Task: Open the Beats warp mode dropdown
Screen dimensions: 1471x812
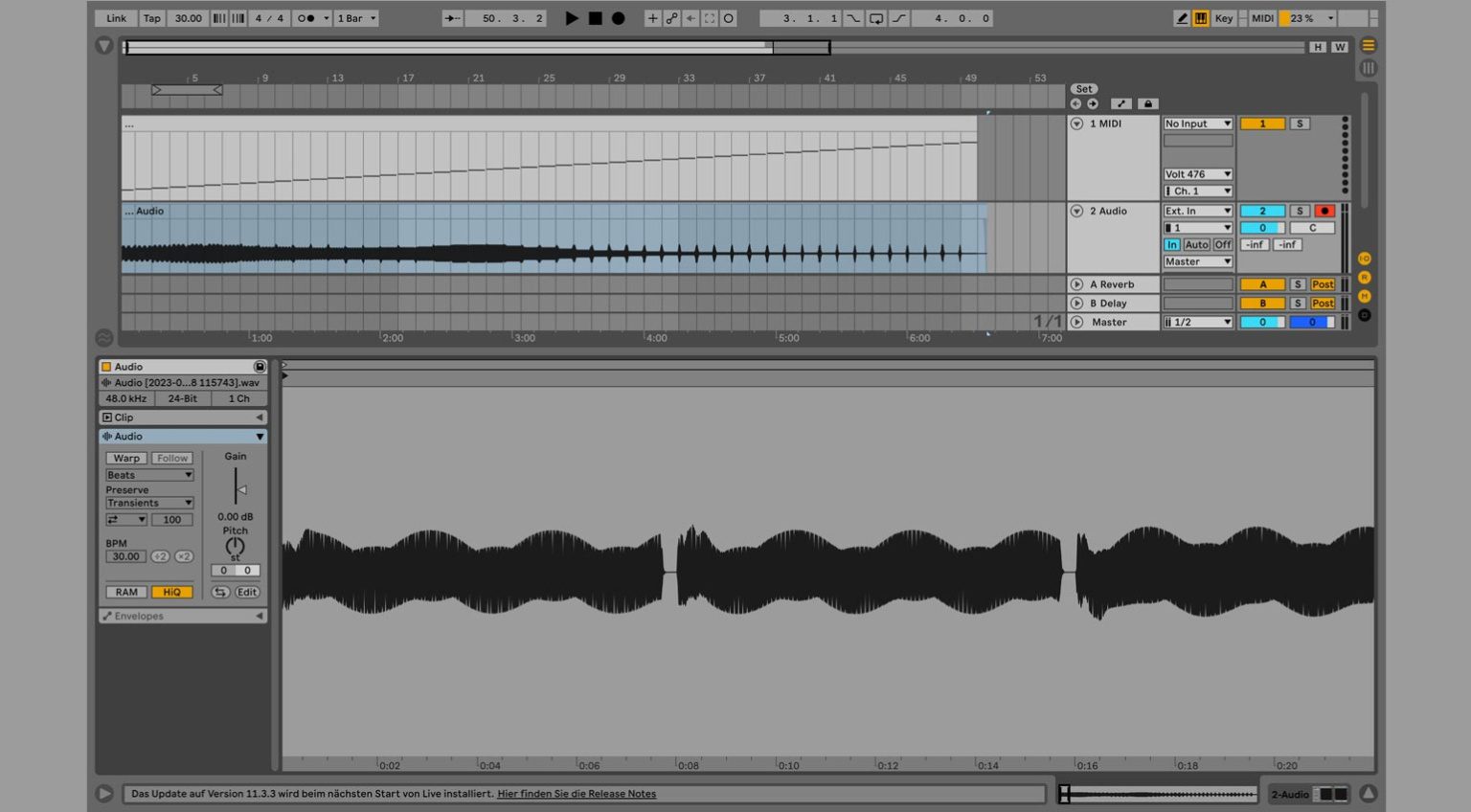Action: [x=148, y=474]
